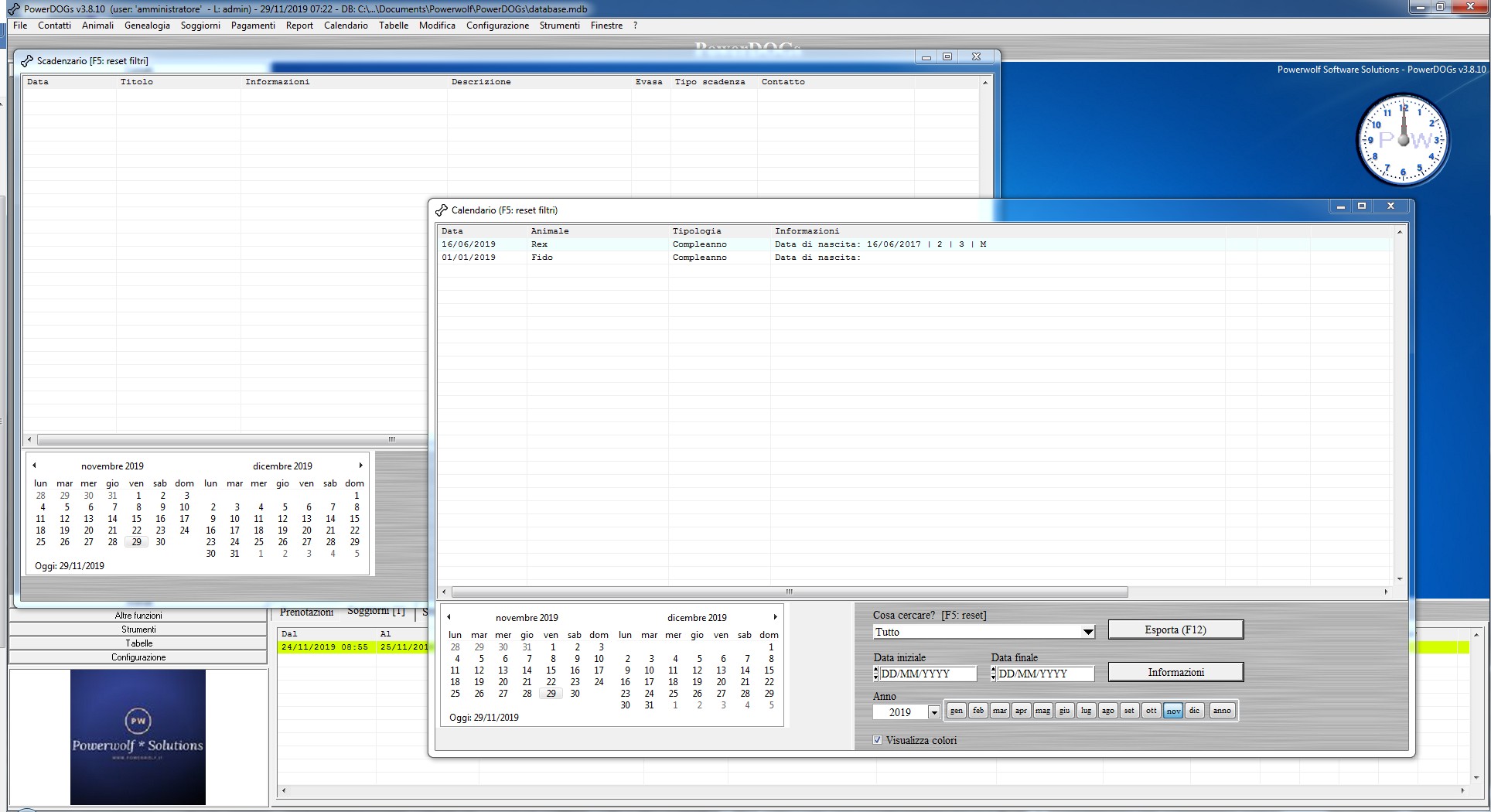Screen dimensions: 1491x812
Task: Click the Esporta (F12) button
Action: 1175,629
